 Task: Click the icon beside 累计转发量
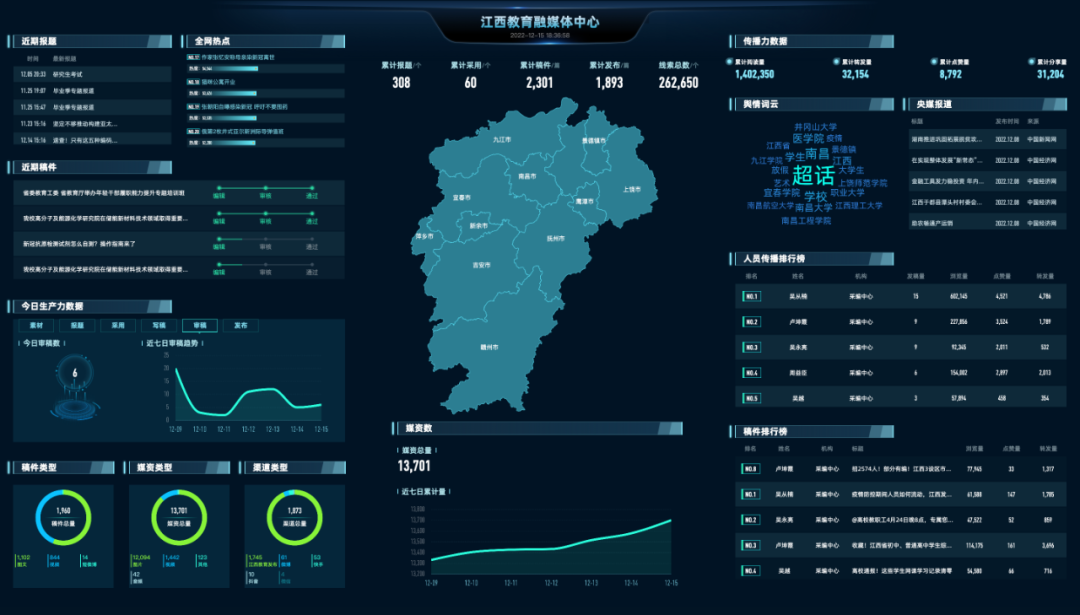[x=836, y=61]
